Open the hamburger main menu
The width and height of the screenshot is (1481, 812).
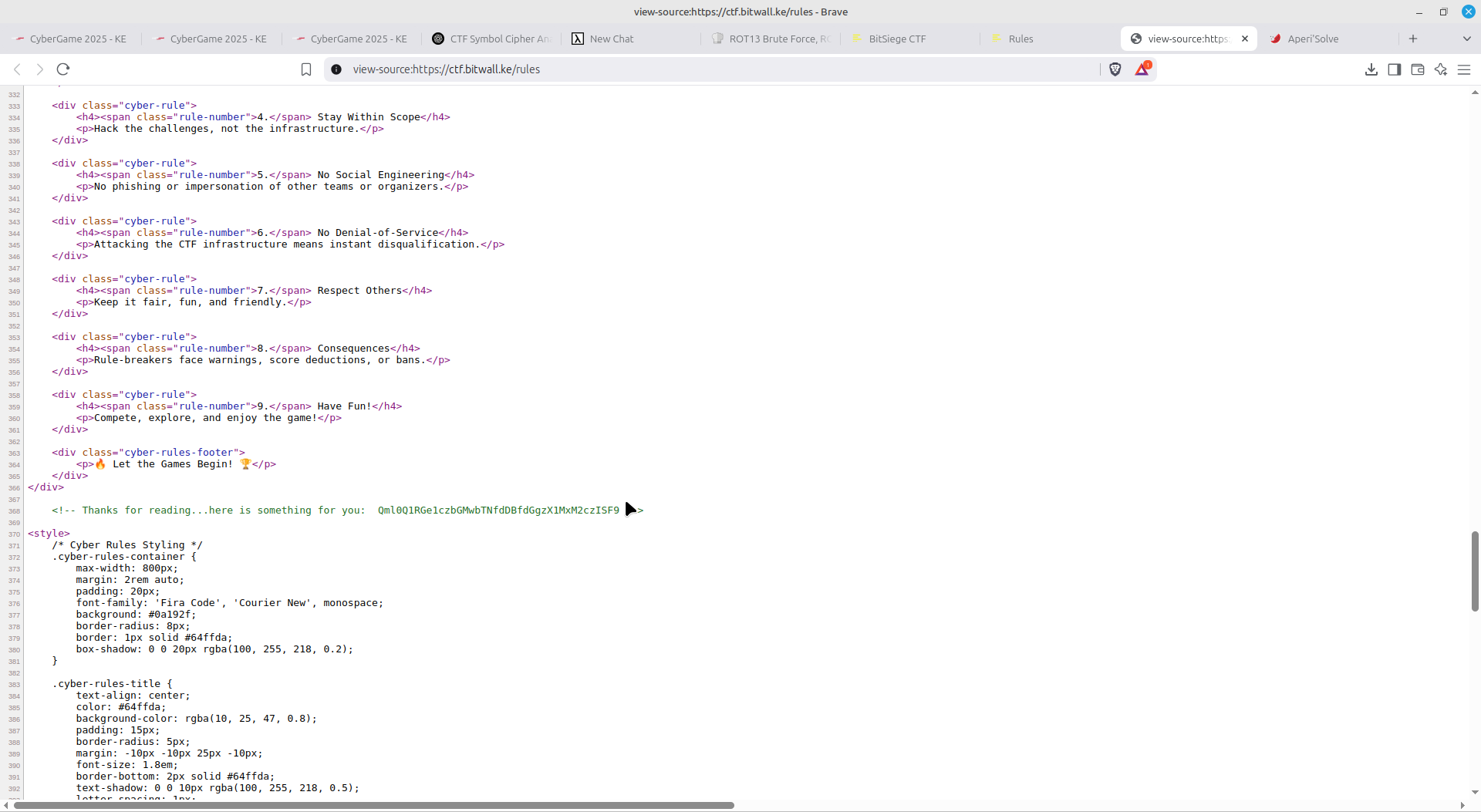(x=1464, y=69)
